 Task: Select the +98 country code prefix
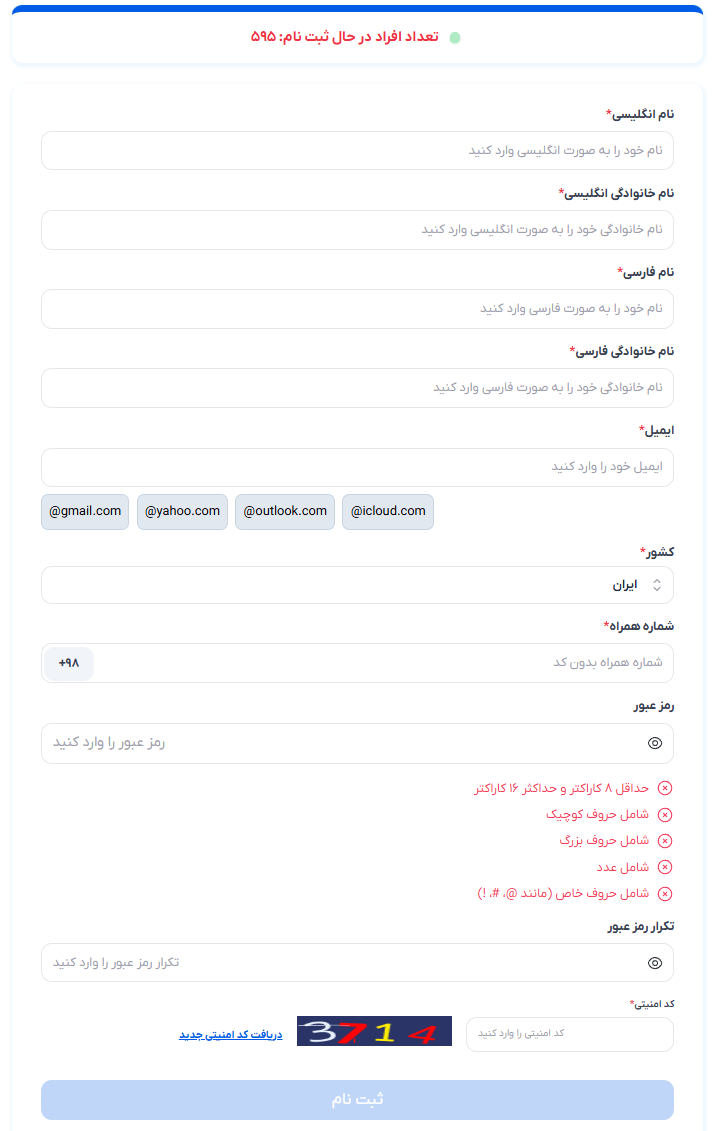point(69,663)
